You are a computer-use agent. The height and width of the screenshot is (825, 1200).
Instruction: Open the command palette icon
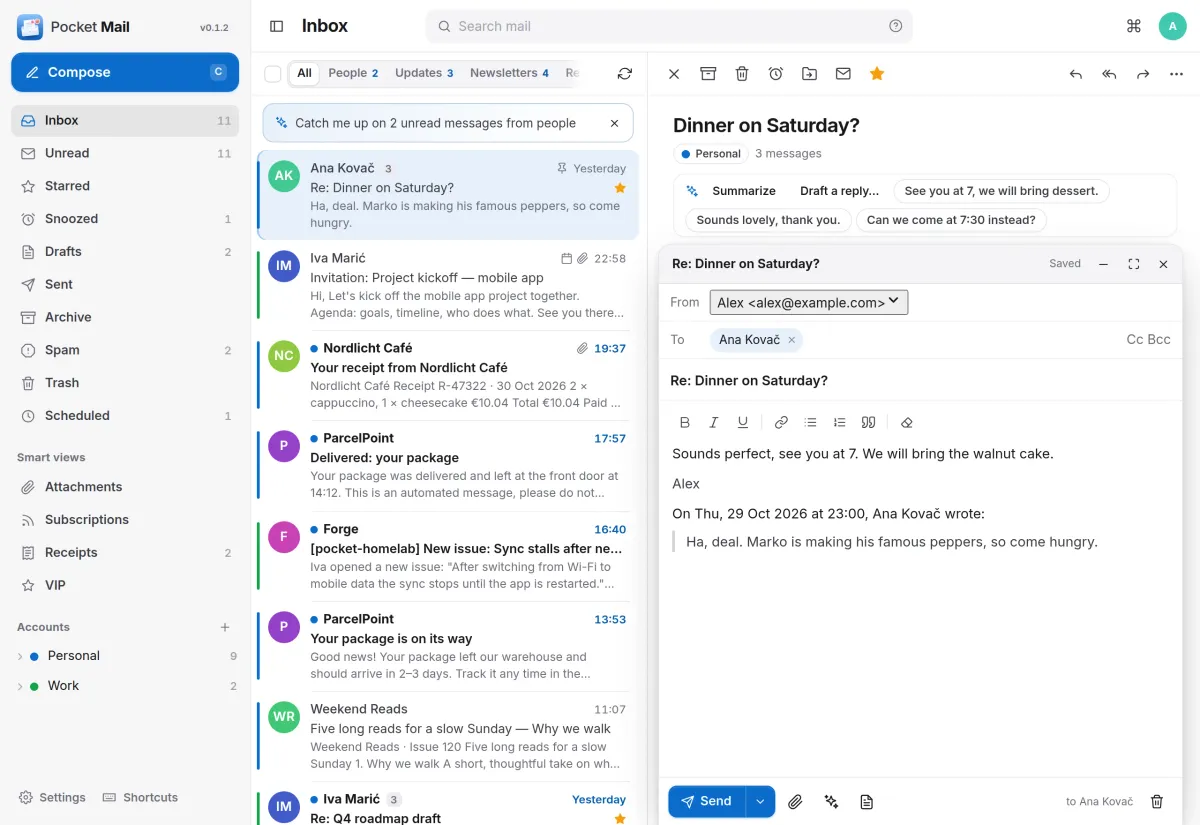(1134, 26)
